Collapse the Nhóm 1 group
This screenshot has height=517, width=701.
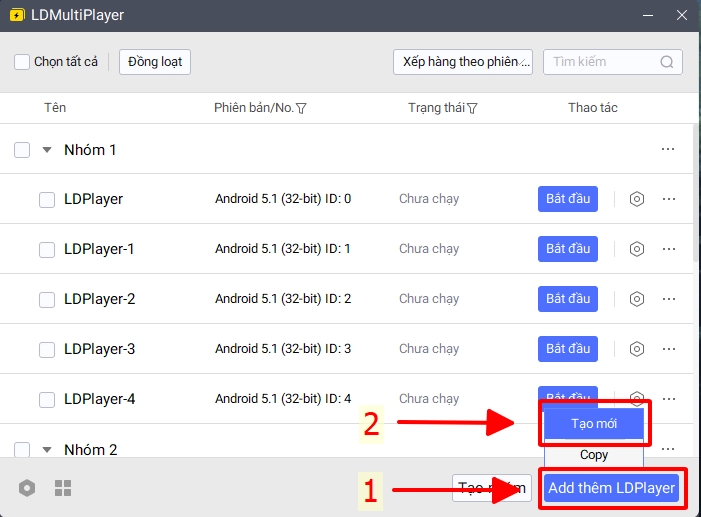click(47, 150)
